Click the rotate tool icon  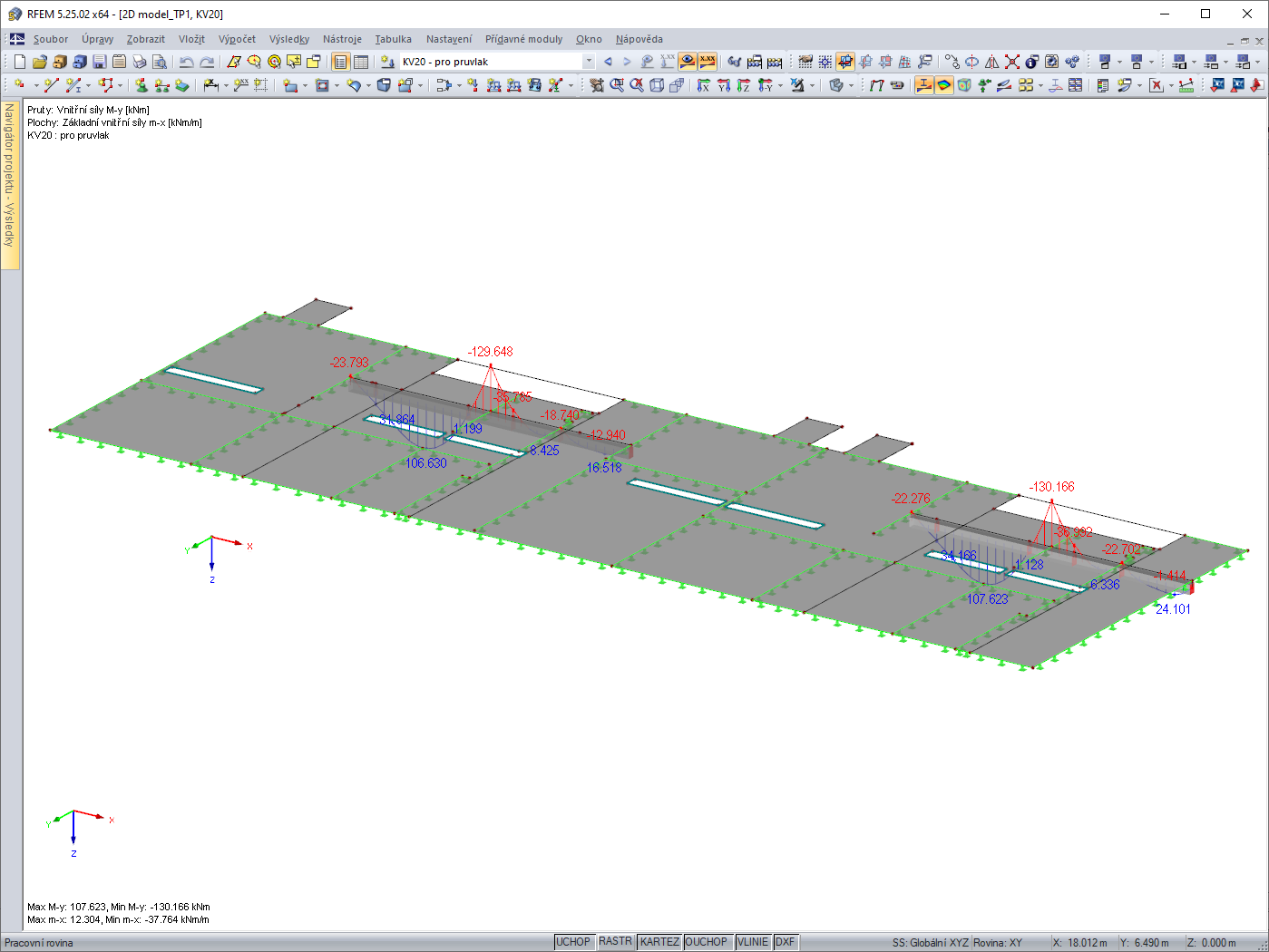tap(972, 62)
